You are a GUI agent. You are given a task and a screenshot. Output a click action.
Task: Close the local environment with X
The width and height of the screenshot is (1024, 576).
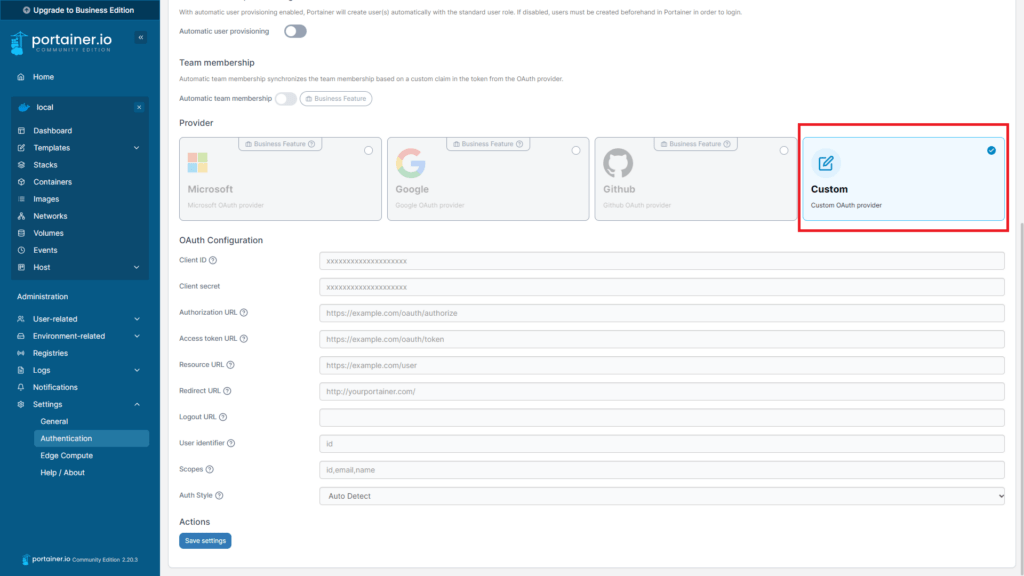click(139, 107)
